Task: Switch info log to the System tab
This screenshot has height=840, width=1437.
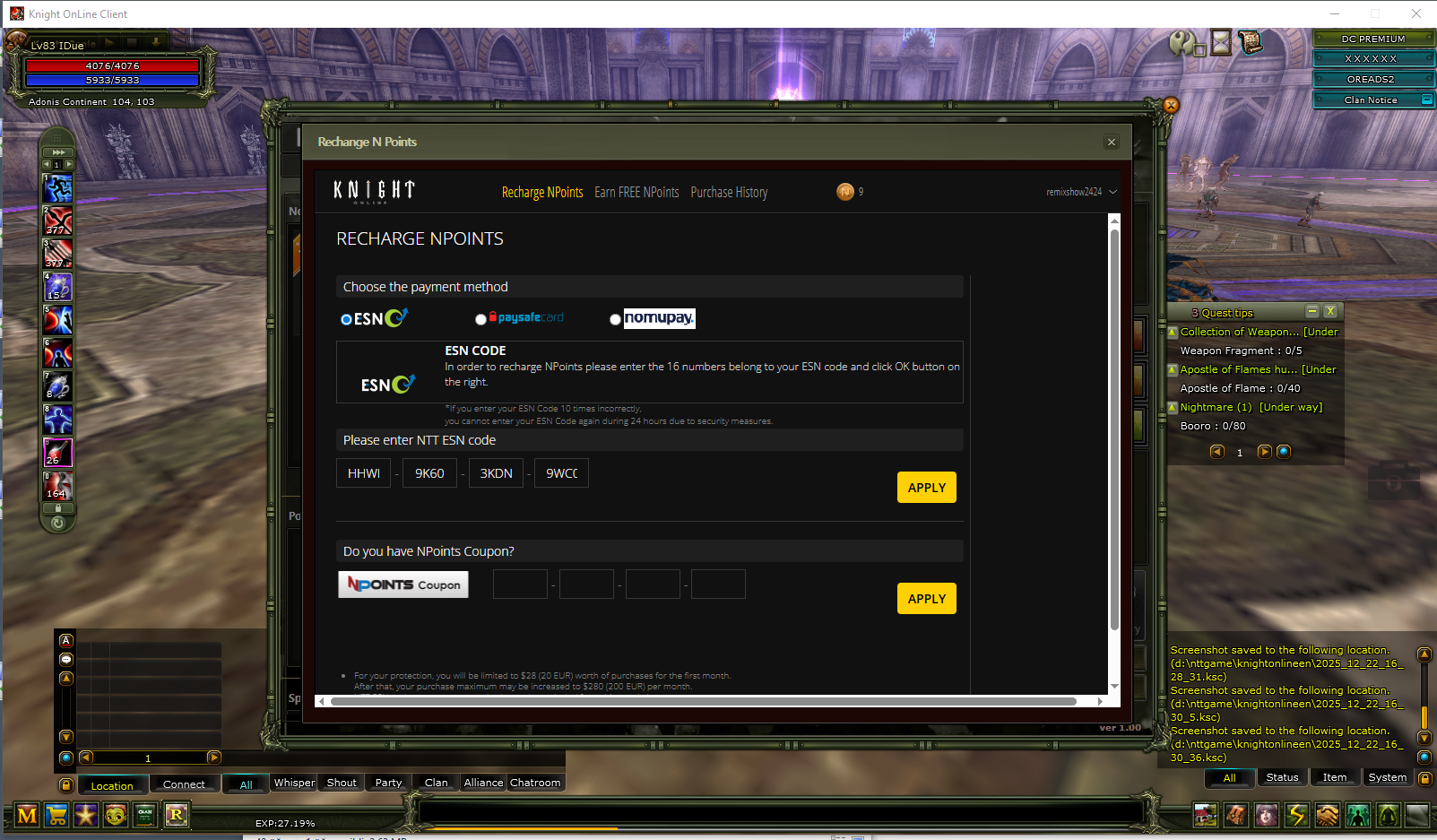Action: [1388, 777]
